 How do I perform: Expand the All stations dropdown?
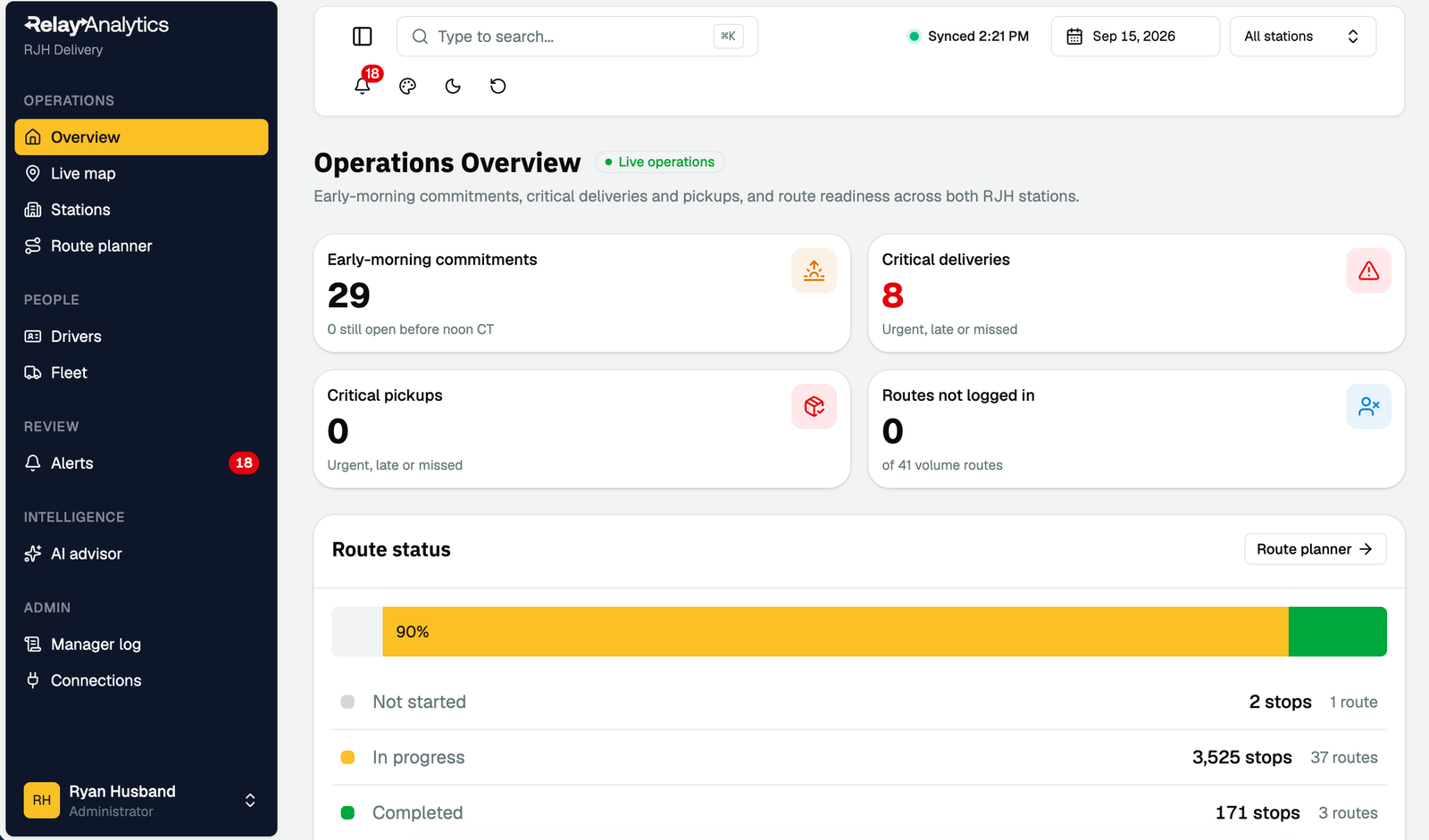(x=1302, y=37)
